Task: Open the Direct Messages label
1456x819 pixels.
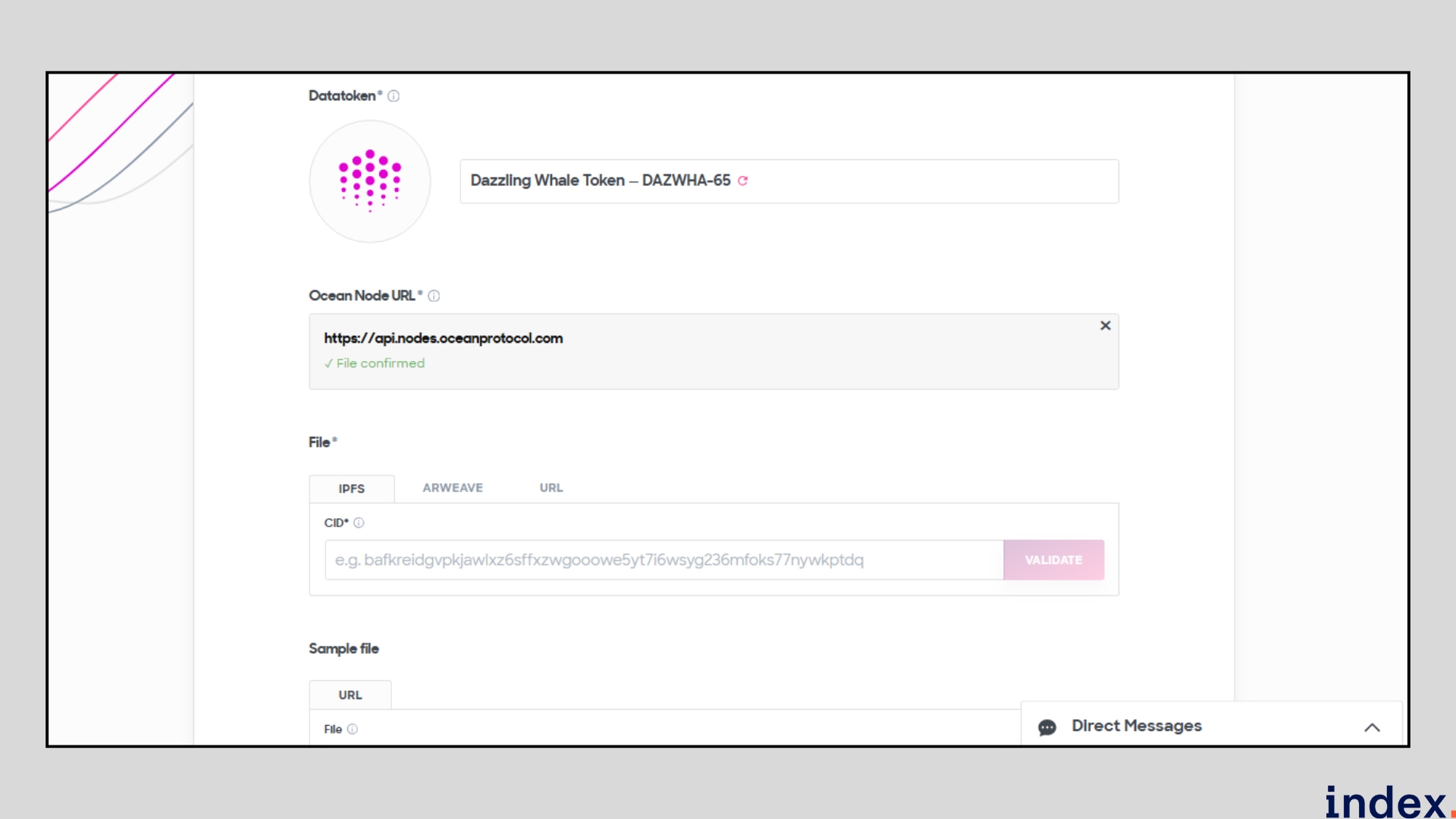Action: tap(1137, 726)
